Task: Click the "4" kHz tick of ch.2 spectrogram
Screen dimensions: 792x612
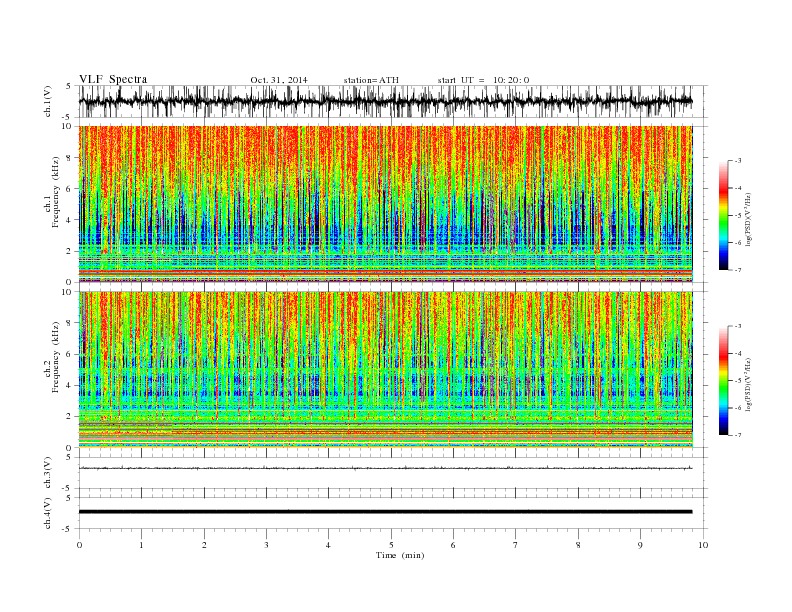Action: click(70, 386)
